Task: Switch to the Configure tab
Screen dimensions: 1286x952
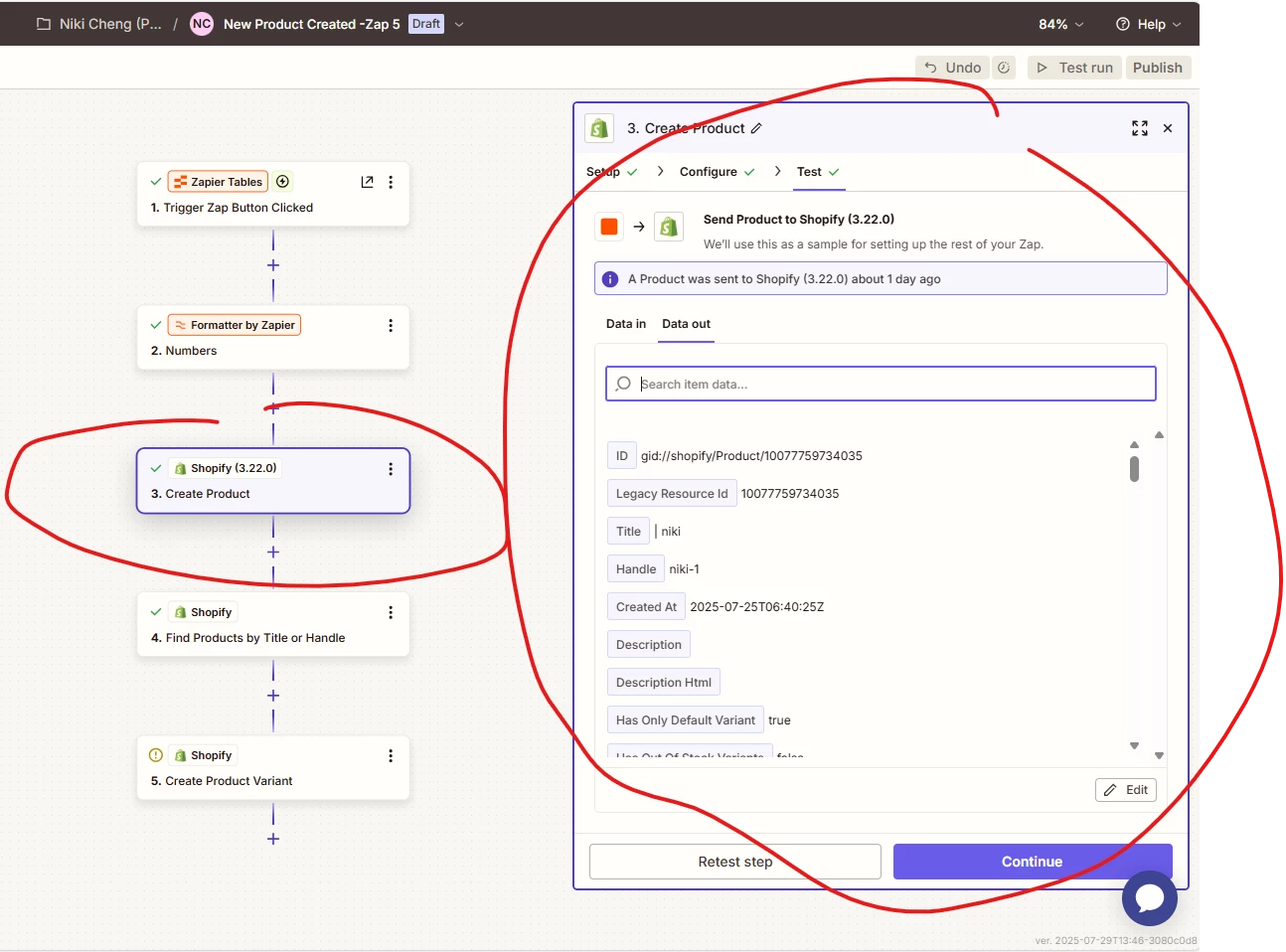Action: 718,172
